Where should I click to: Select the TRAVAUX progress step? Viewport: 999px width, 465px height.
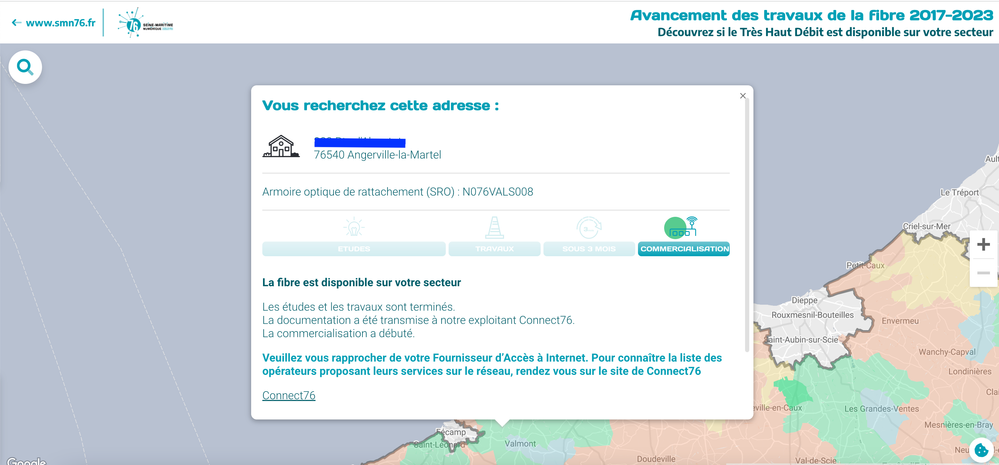click(x=494, y=249)
